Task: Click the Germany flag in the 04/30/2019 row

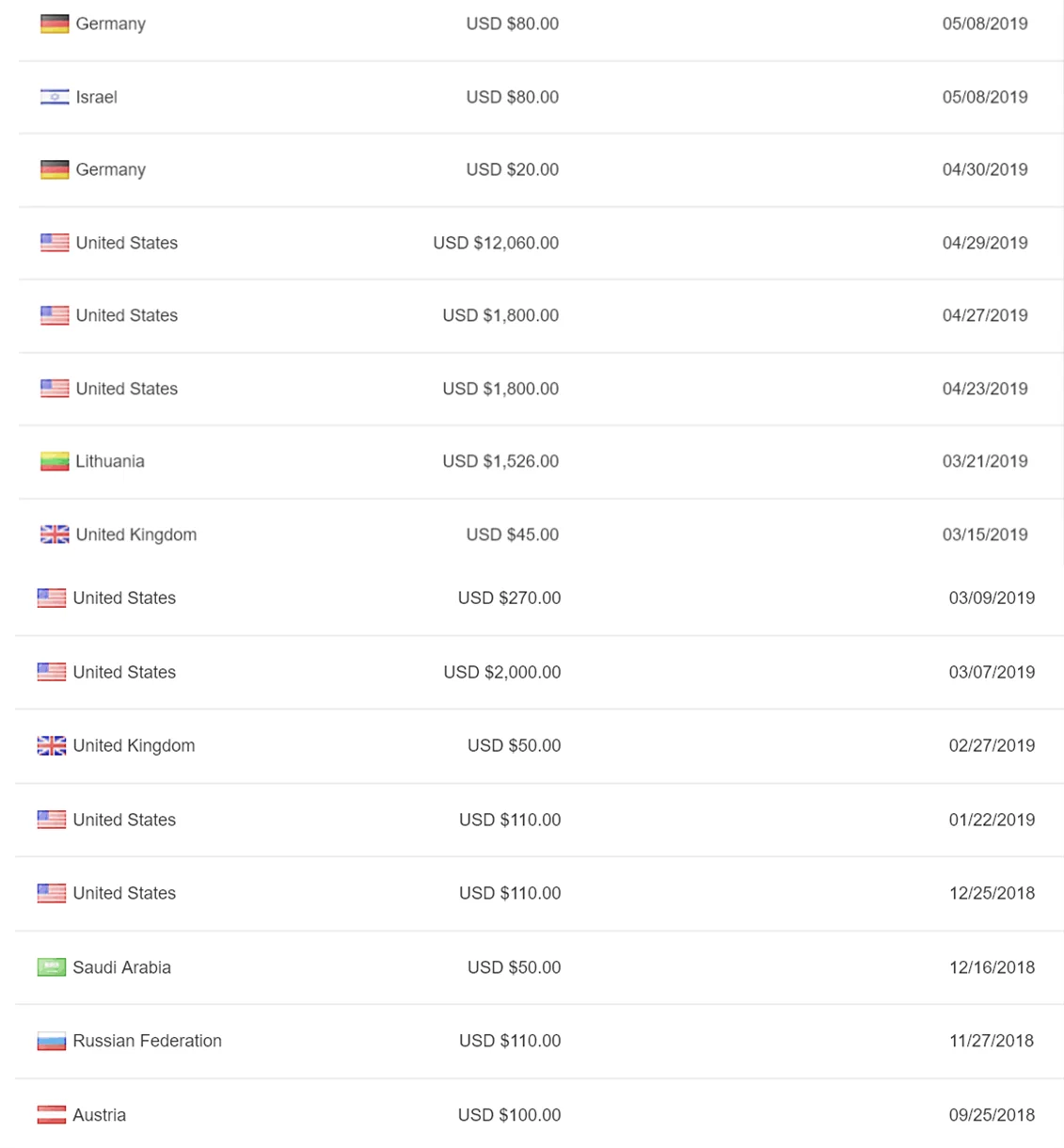Action: 55,169
